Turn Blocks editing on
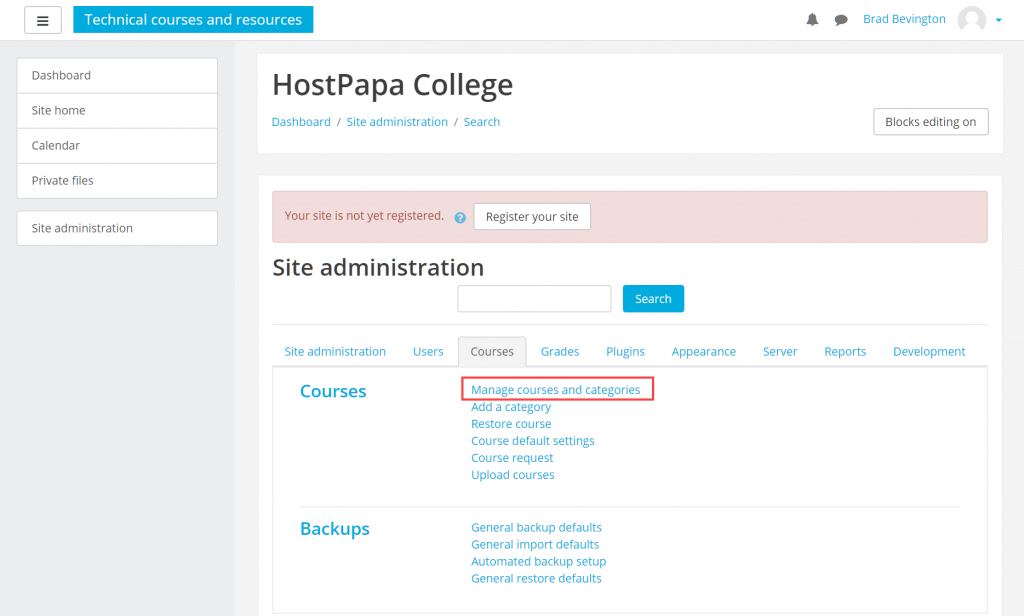The width and height of the screenshot is (1024, 616). coord(931,122)
